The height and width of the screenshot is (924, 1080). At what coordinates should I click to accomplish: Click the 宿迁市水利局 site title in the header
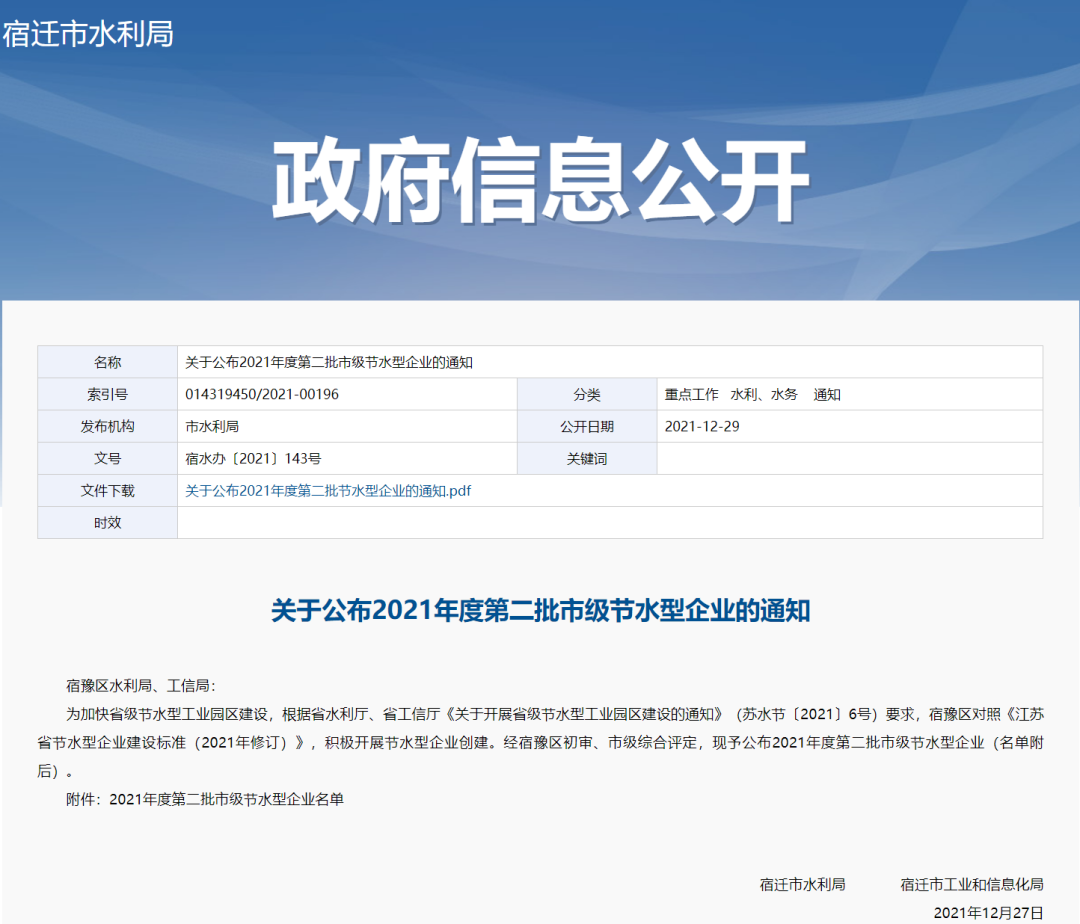(88, 34)
